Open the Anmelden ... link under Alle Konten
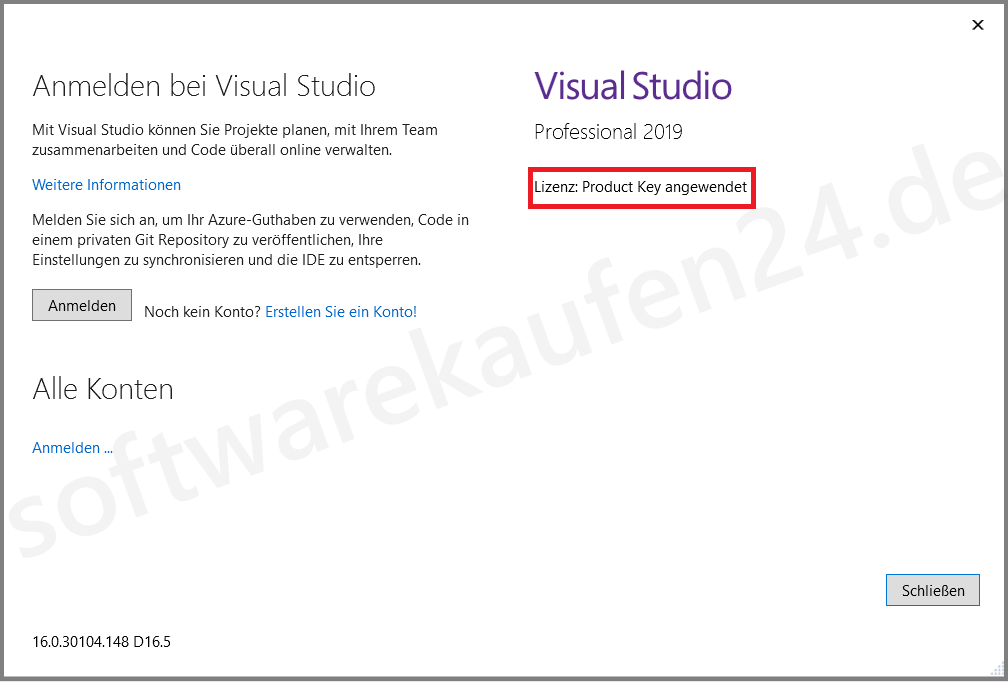The height and width of the screenshot is (682, 1008). [x=73, y=448]
